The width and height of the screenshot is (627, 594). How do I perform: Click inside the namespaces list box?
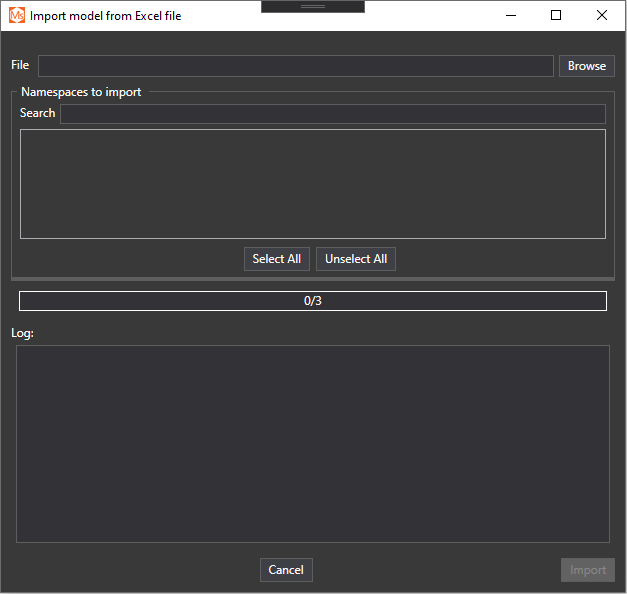click(x=312, y=184)
